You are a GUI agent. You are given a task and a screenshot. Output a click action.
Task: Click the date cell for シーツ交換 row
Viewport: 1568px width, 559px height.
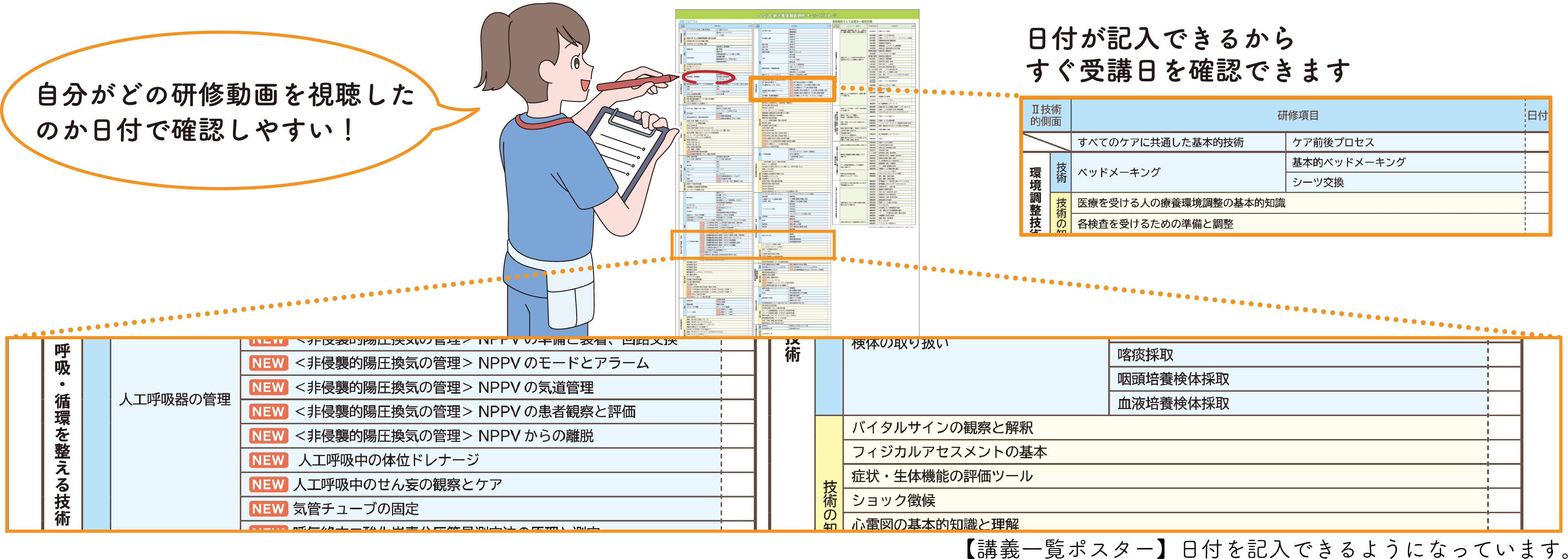click(x=1536, y=182)
